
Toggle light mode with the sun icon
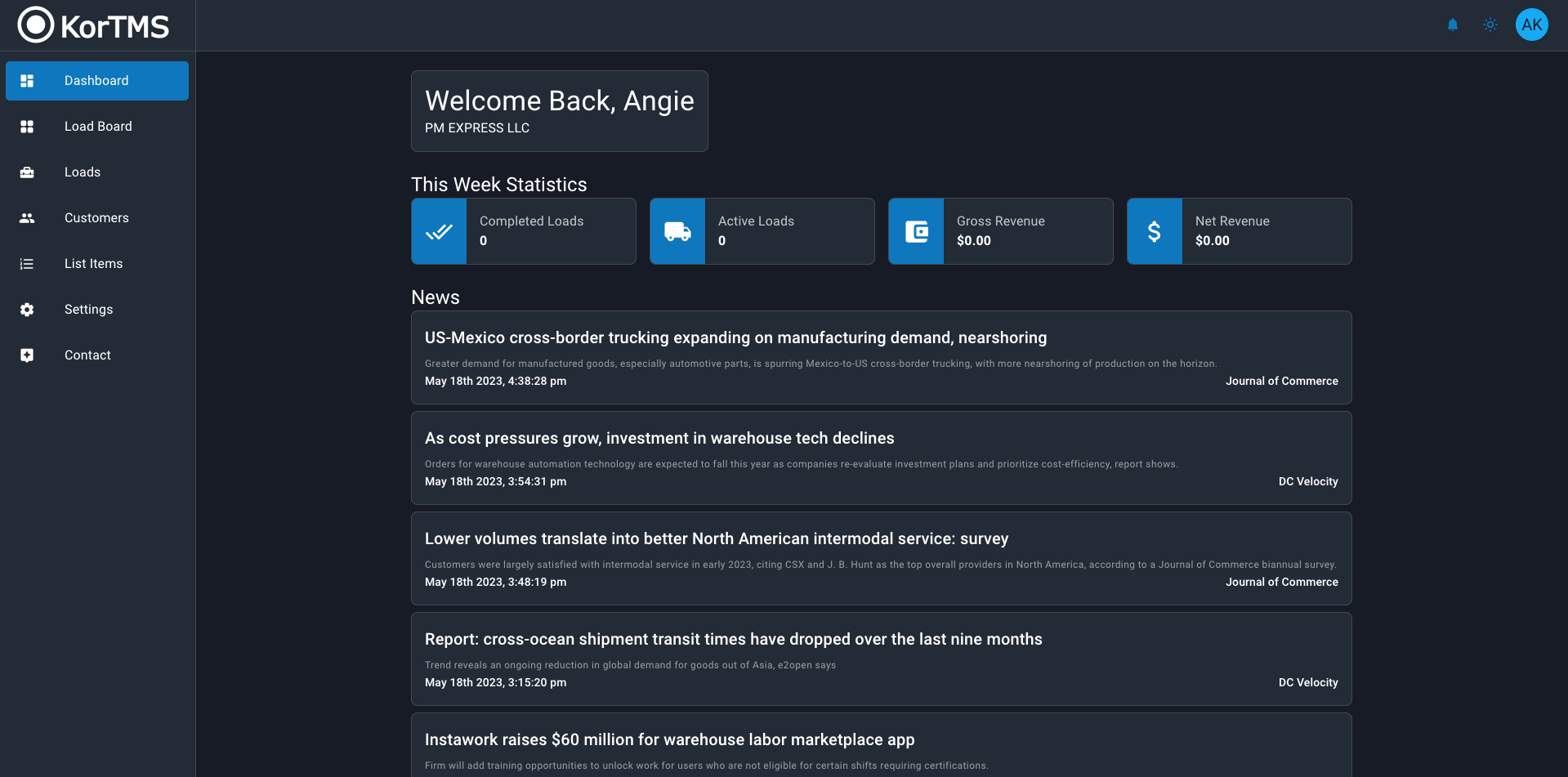pyautogui.click(x=1490, y=25)
